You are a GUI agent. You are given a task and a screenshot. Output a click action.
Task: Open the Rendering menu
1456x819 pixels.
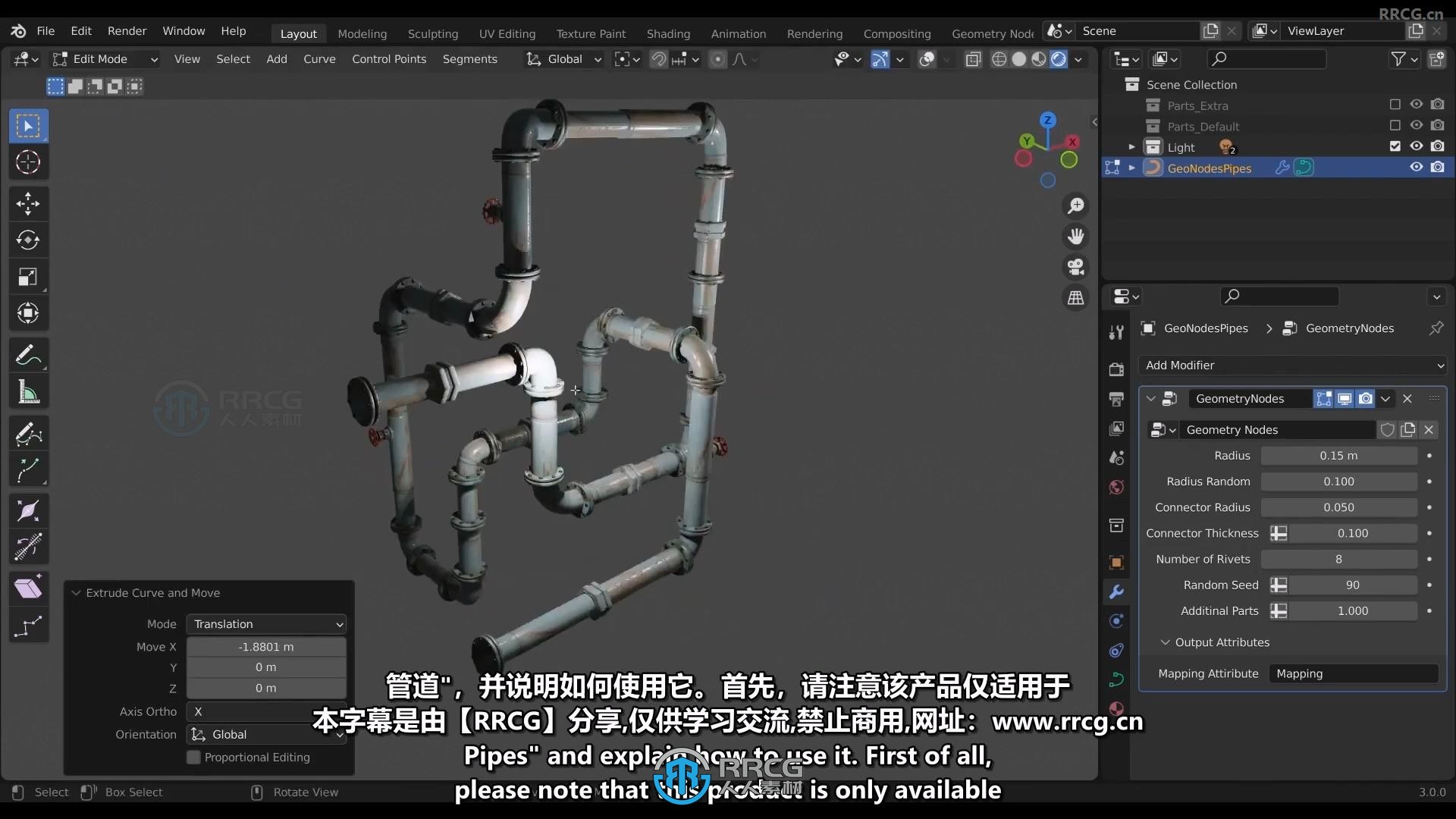[x=814, y=33]
